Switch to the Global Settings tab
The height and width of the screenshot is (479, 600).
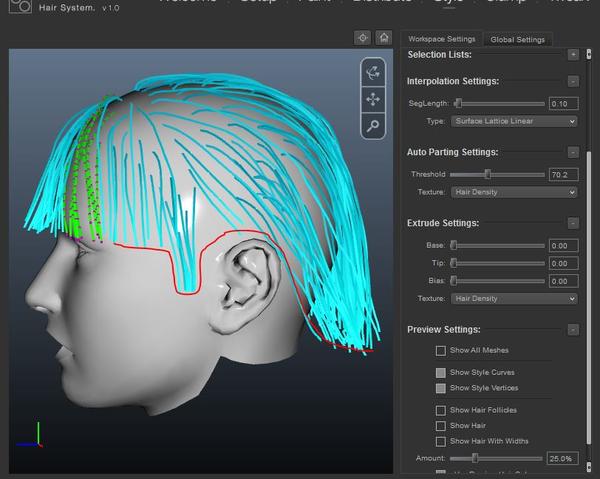coord(517,40)
